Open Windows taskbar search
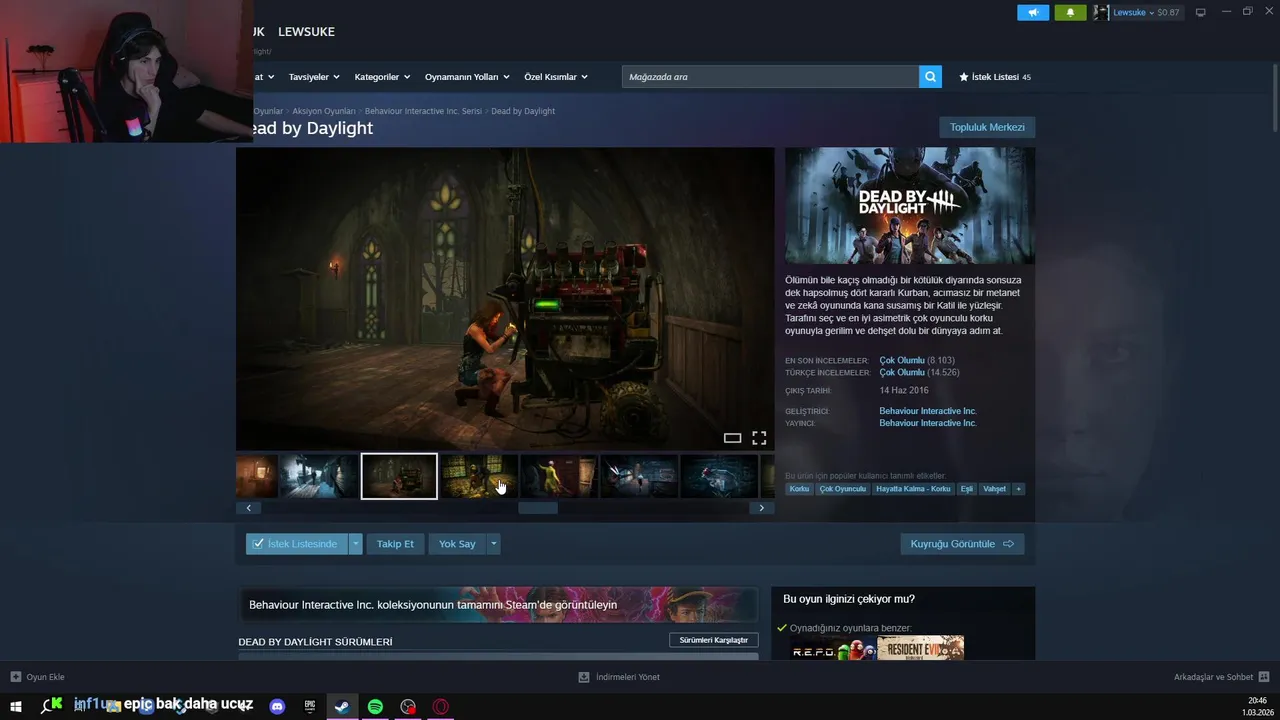The height and width of the screenshot is (720, 1280). tap(48, 706)
